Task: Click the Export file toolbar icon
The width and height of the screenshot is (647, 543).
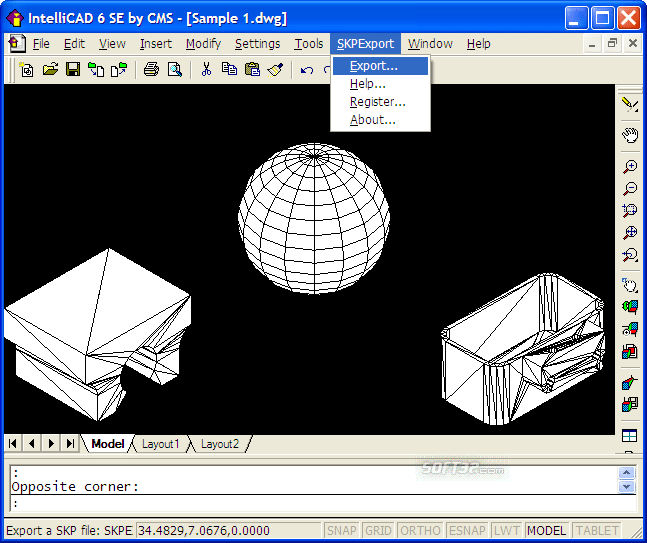Action: point(119,69)
